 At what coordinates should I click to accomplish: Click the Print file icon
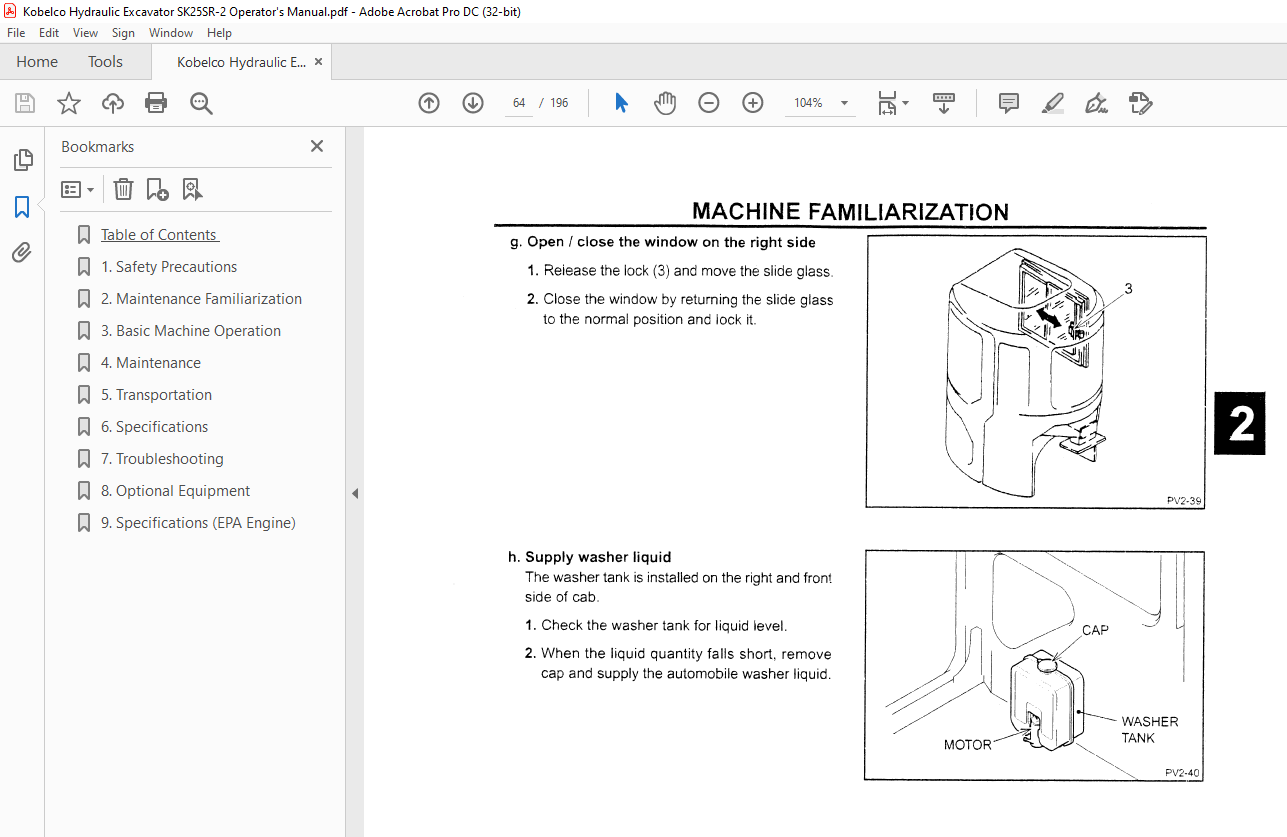point(156,103)
